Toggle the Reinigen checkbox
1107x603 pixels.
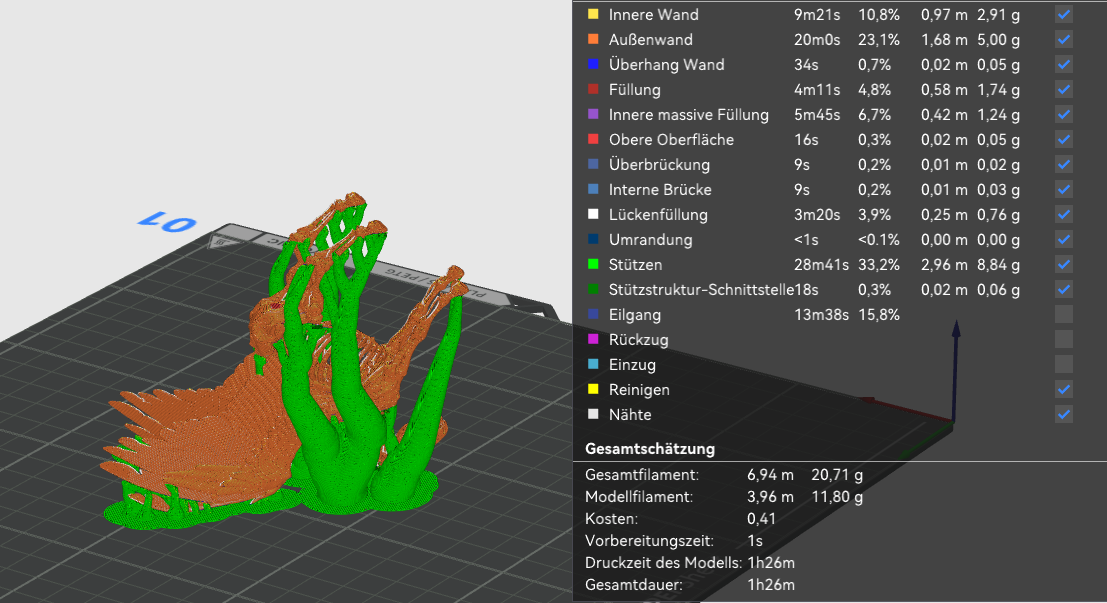1064,390
